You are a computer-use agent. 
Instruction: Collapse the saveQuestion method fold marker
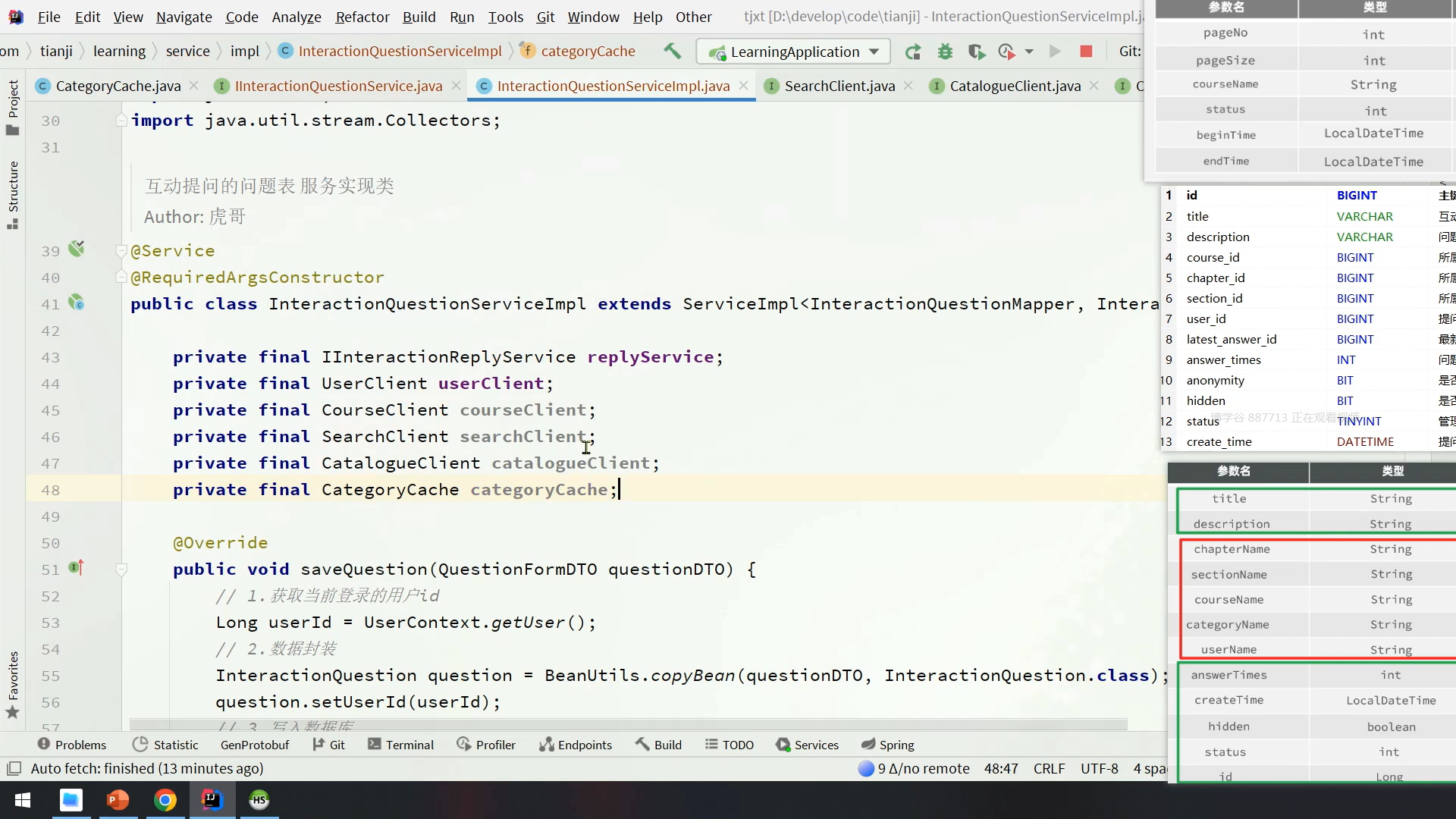(121, 569)
